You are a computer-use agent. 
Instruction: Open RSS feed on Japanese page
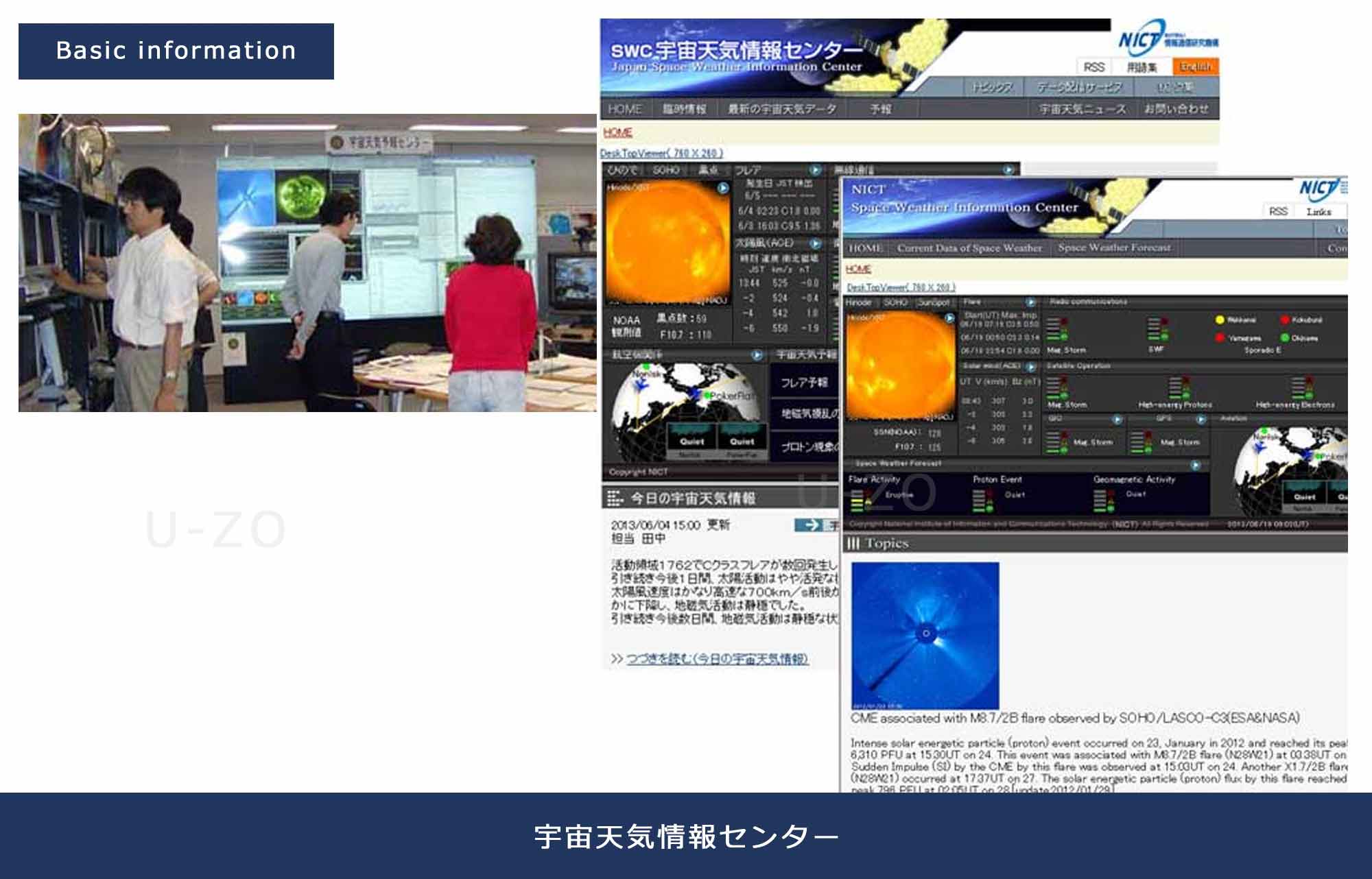(x=1094, y=67)
